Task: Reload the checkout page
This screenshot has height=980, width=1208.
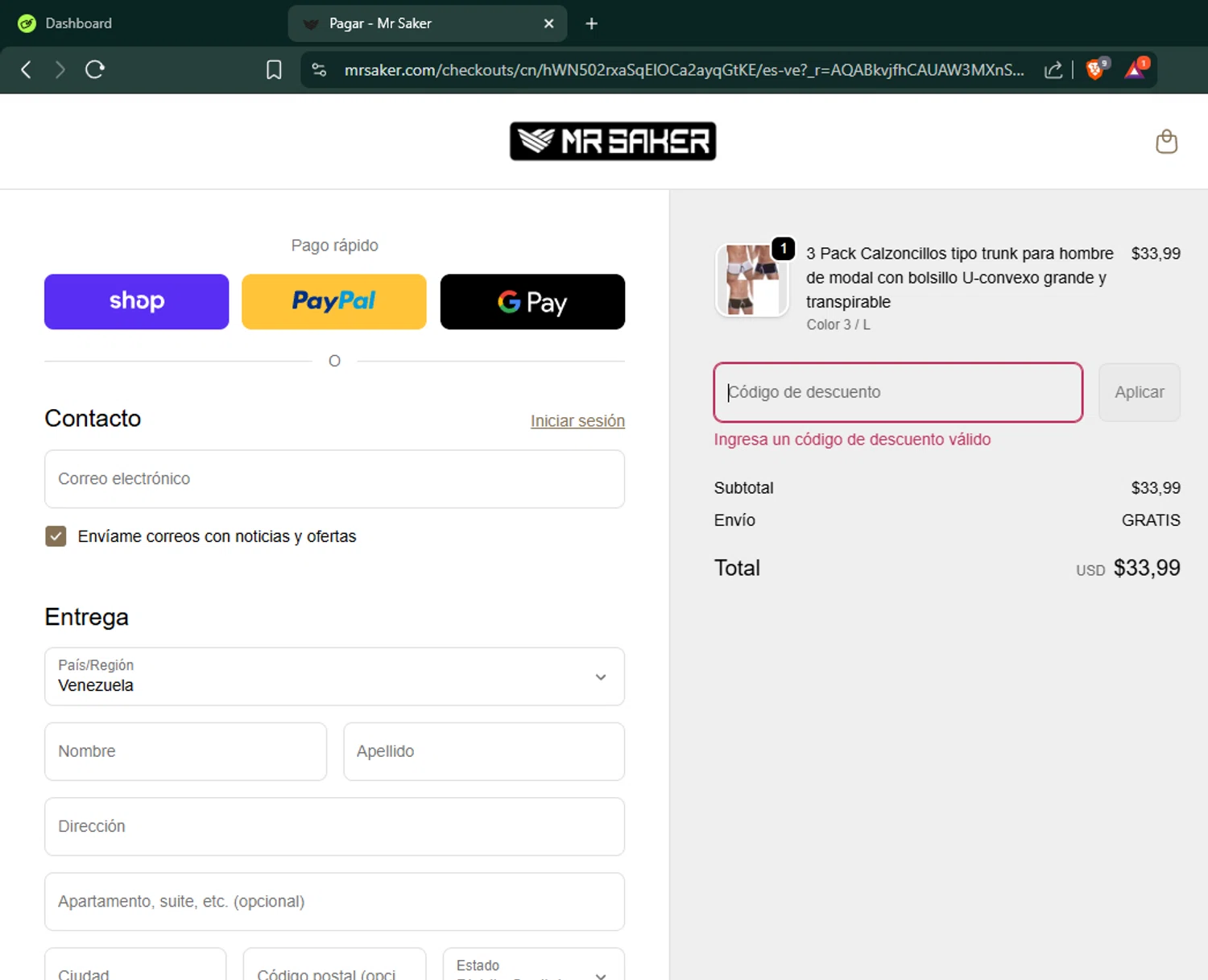Action: (95, 70)
